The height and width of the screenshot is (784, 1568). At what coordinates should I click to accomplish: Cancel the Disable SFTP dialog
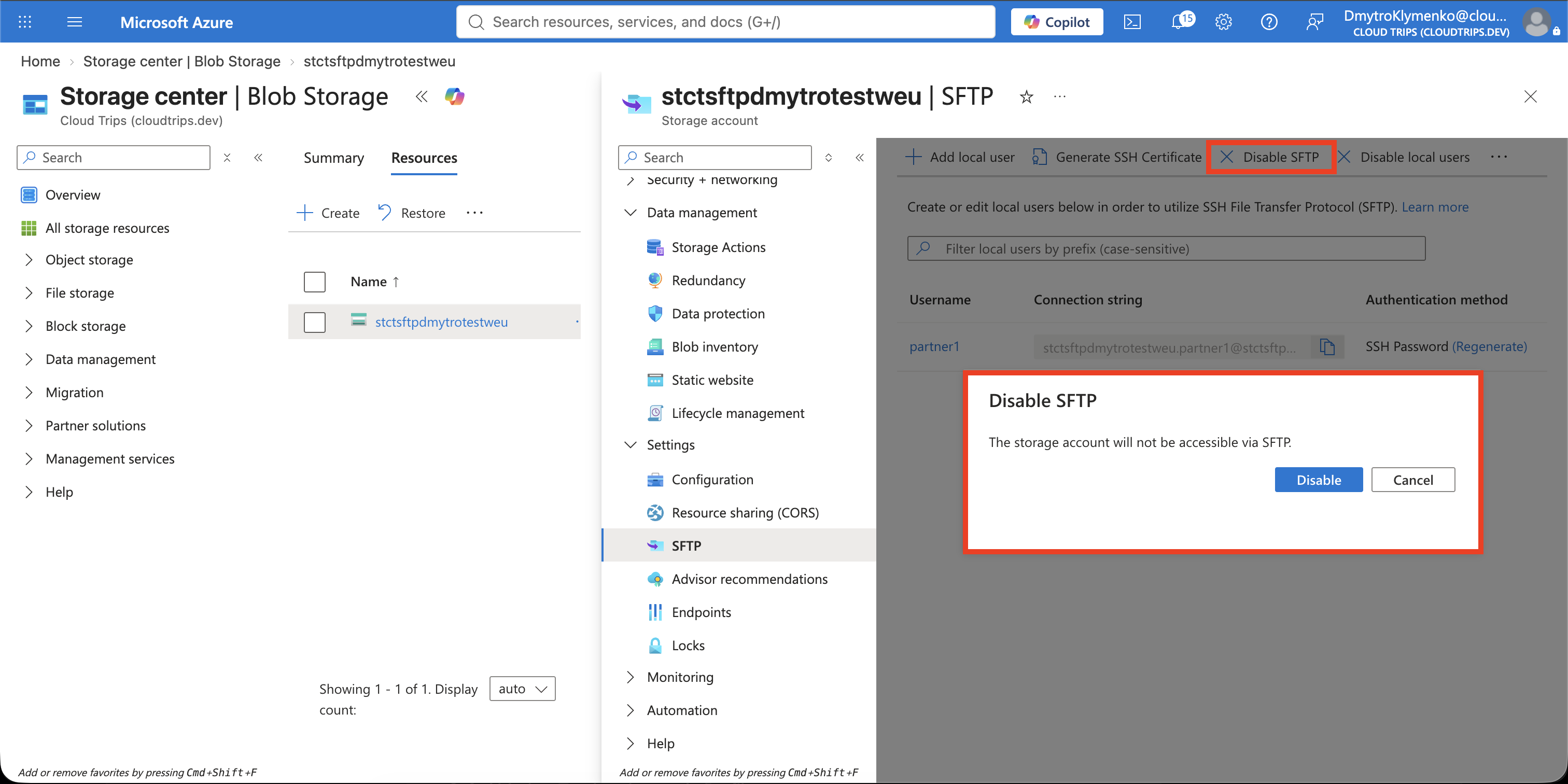click(x=1413, y=480)
